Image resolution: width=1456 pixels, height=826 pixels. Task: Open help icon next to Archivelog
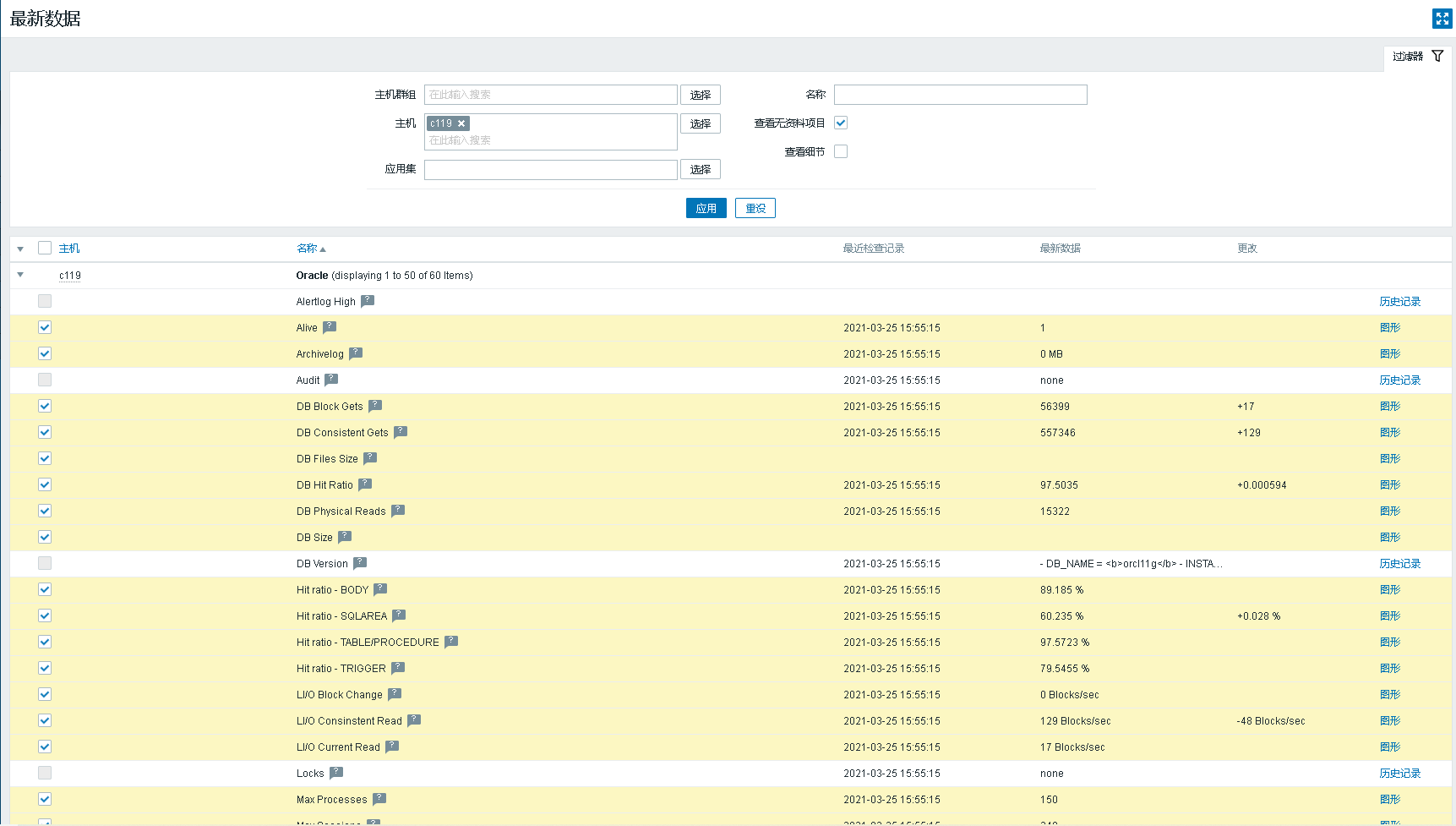356,353
